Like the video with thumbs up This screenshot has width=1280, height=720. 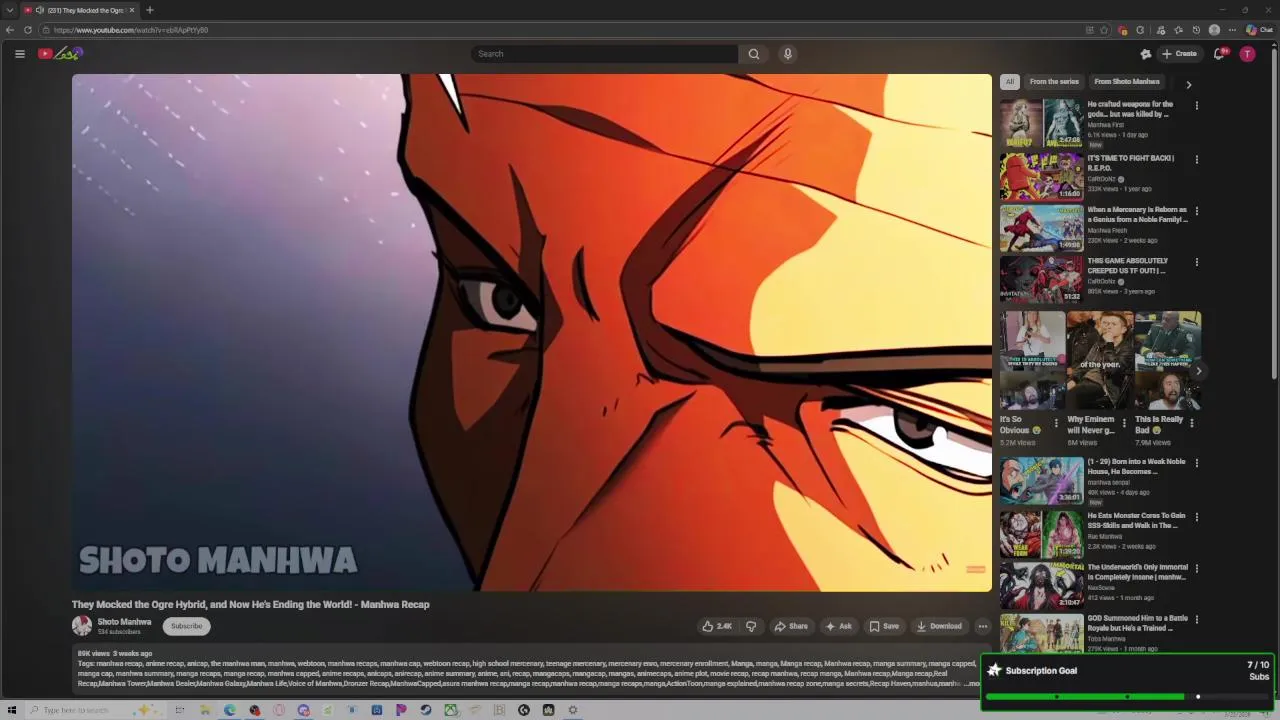(717, 626)
